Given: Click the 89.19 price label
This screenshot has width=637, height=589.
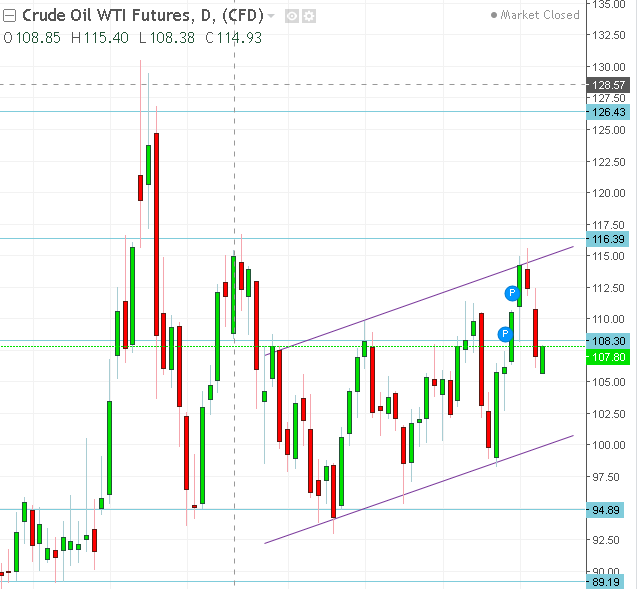Looking at the screenshot, I should (x=608, y=581).
